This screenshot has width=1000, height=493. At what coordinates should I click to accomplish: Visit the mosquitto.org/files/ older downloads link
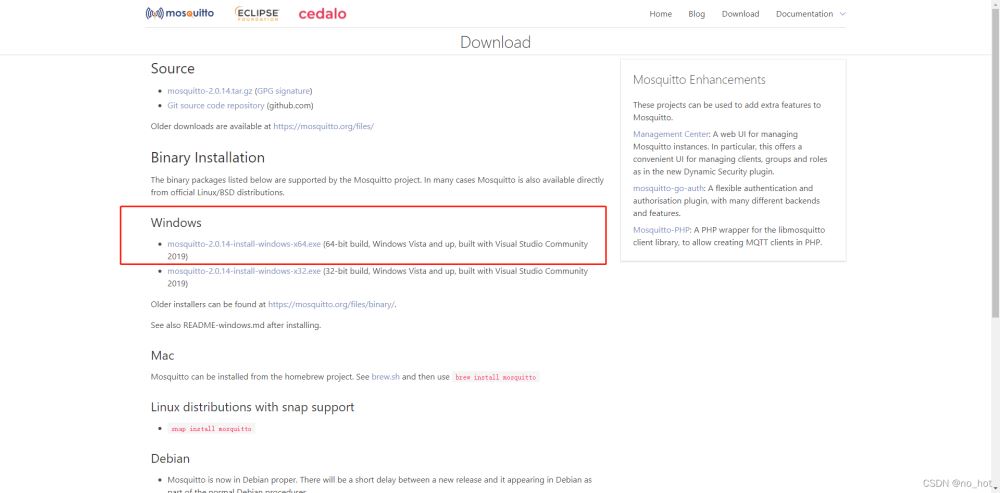[x=323, y=127]
